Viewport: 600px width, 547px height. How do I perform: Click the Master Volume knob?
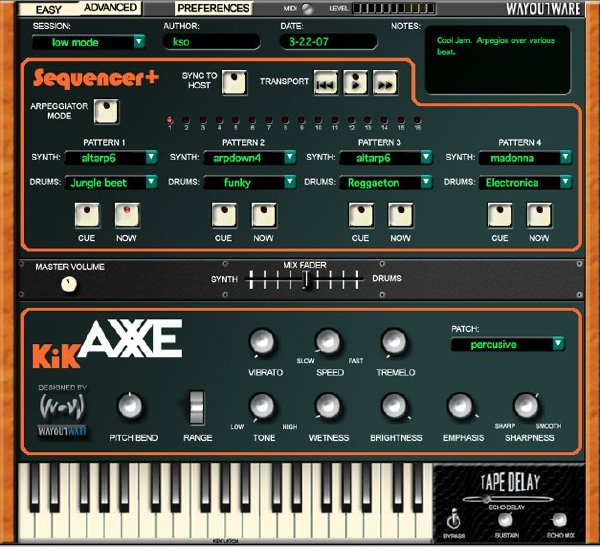(x=69, y=284)
